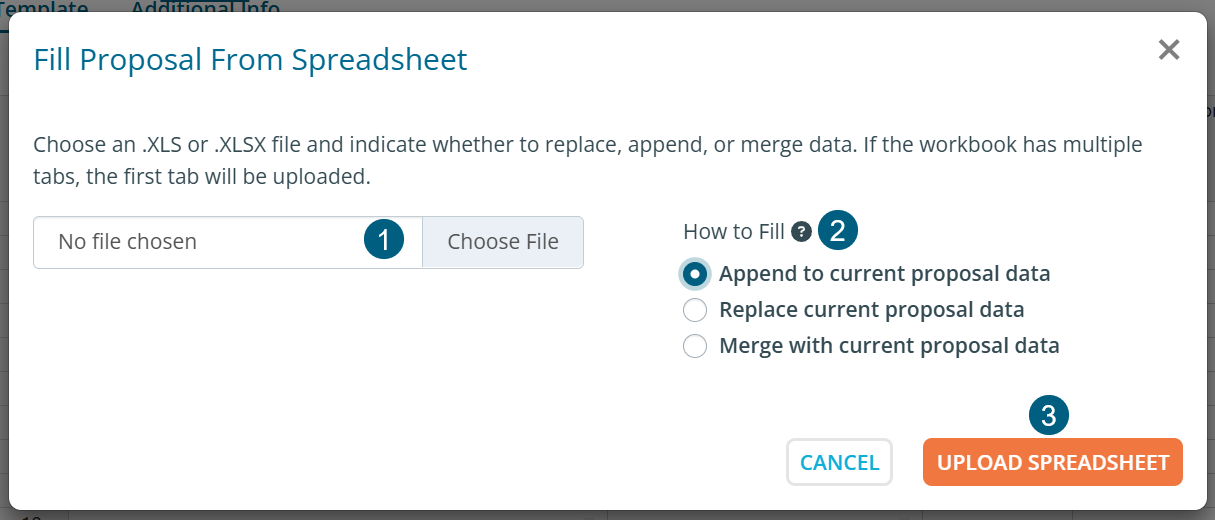1215x520 pixels.
Task: Select the Append radio button circle
Action: (x=695, y=274)
